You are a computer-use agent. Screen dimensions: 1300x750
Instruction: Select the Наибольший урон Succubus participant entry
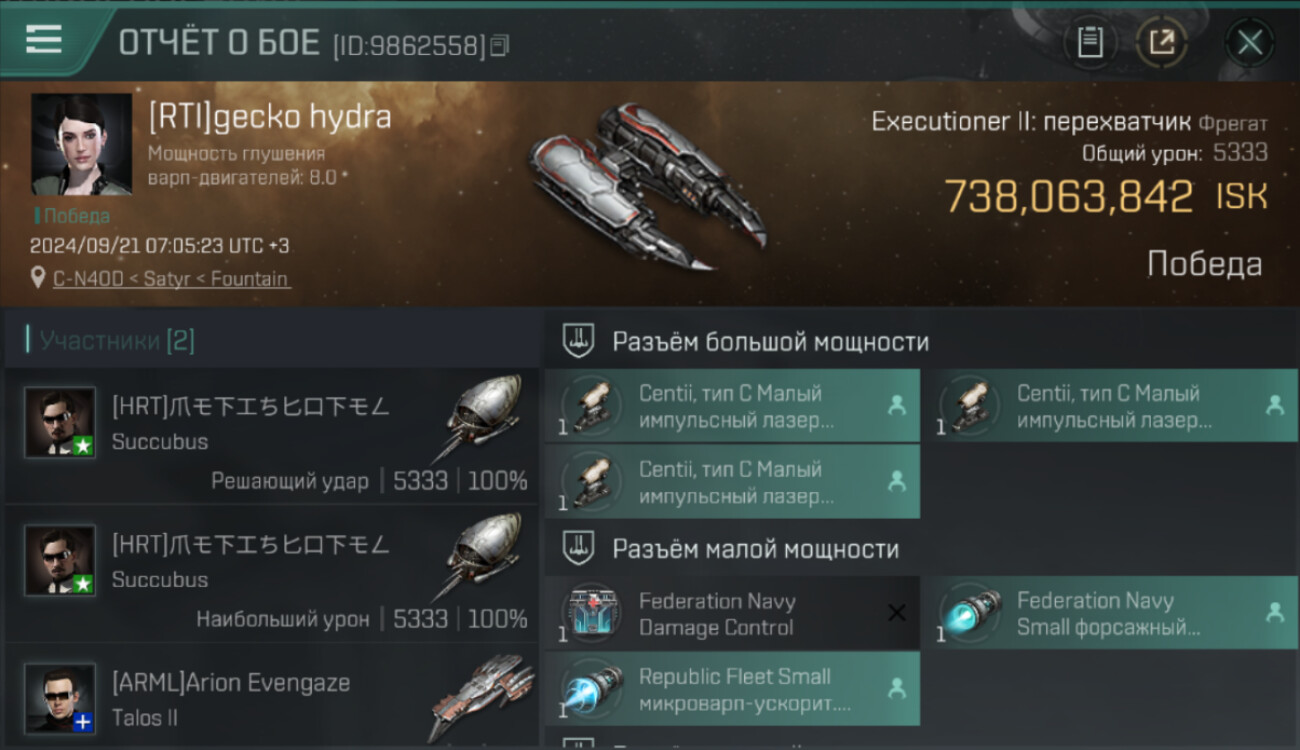tap(272, 574)
